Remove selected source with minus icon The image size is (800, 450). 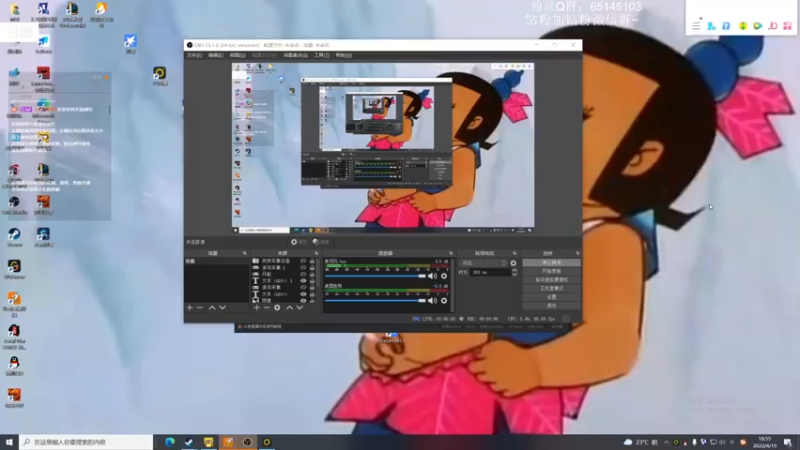click(x=267, y=308)
